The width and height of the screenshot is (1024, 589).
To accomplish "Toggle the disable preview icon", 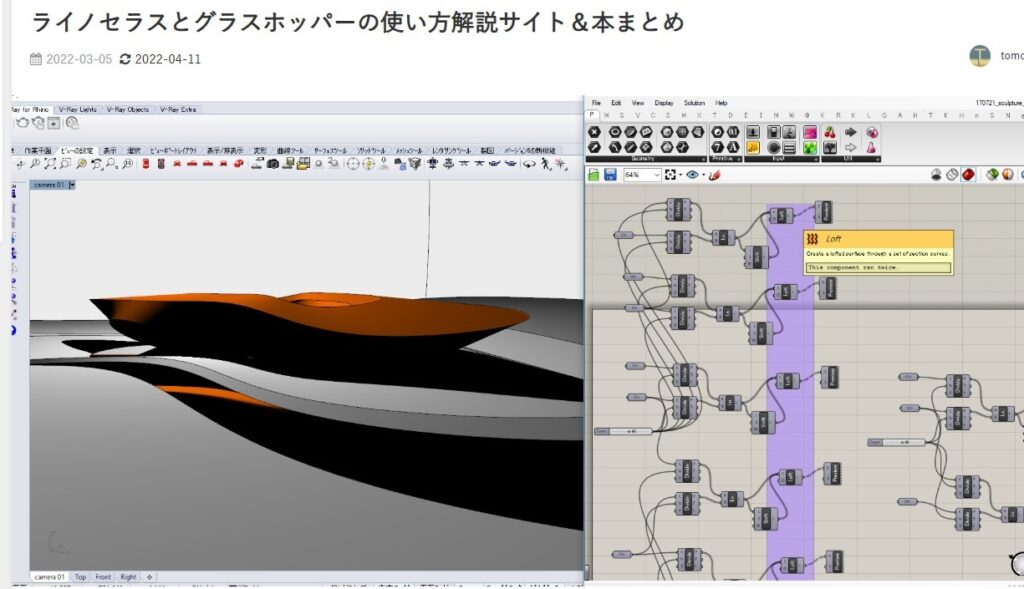I will click(937, 175).
